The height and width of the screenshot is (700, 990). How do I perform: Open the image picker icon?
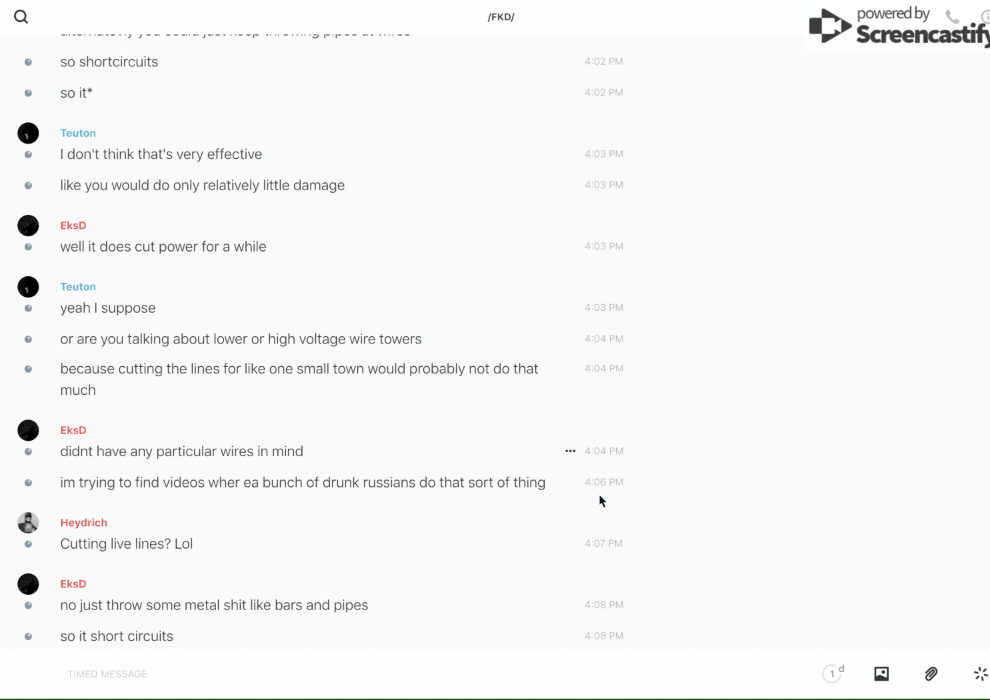click(881, 674)
